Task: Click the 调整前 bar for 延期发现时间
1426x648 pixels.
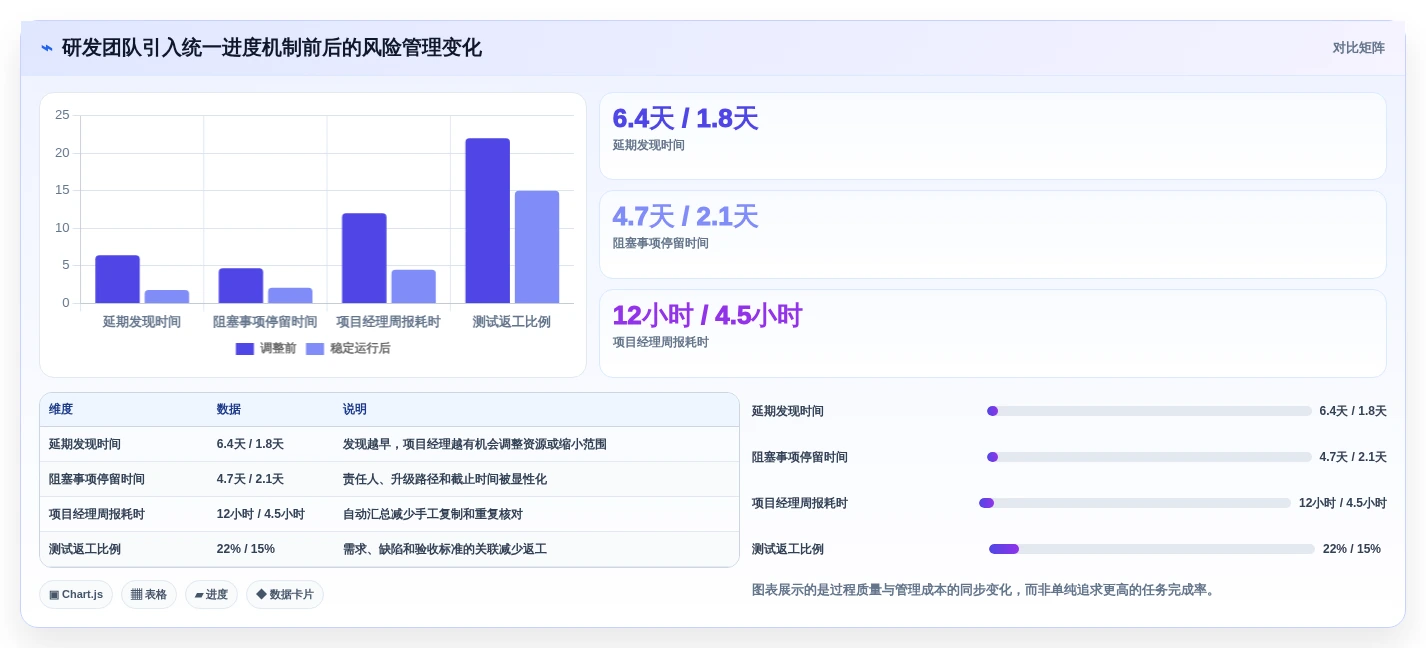Action: coord(117,279)
